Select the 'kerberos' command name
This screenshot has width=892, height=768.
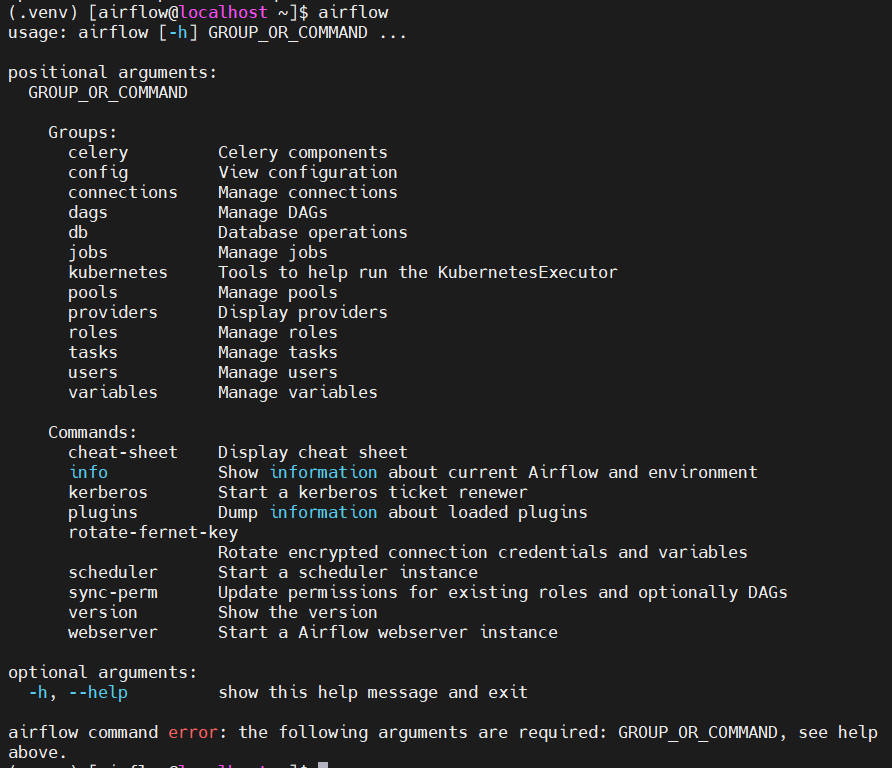pyautogui.click(x=108, y=492)
